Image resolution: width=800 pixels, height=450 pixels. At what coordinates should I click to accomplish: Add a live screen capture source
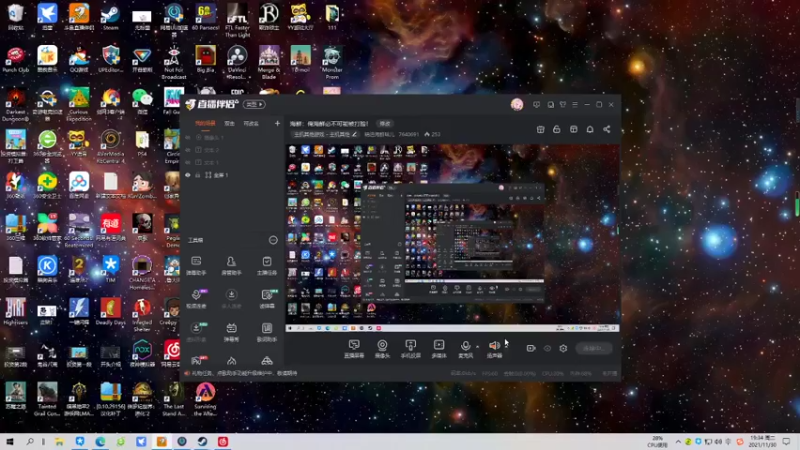pyautogui.click(x=354, y=349)
